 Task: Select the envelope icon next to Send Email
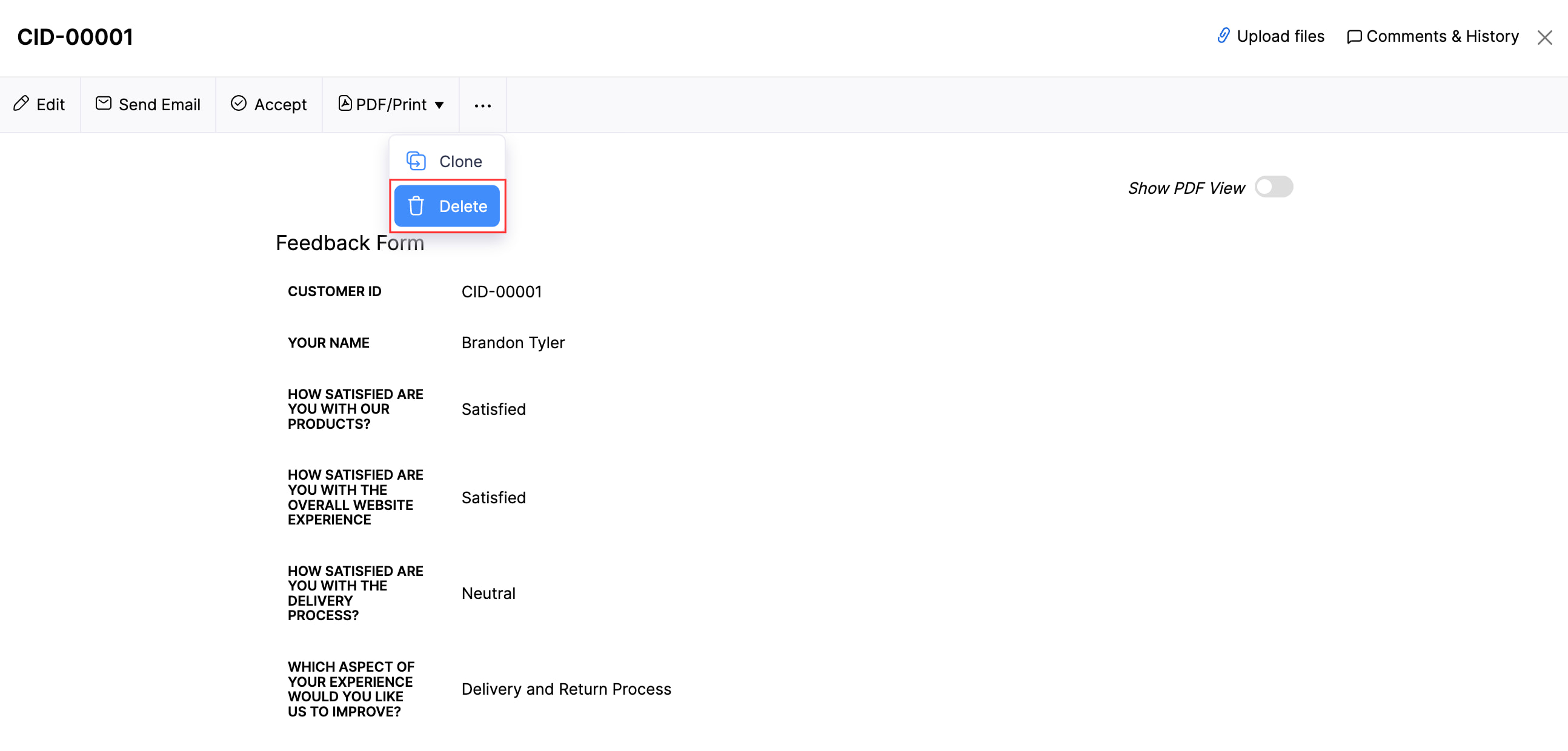102,104
